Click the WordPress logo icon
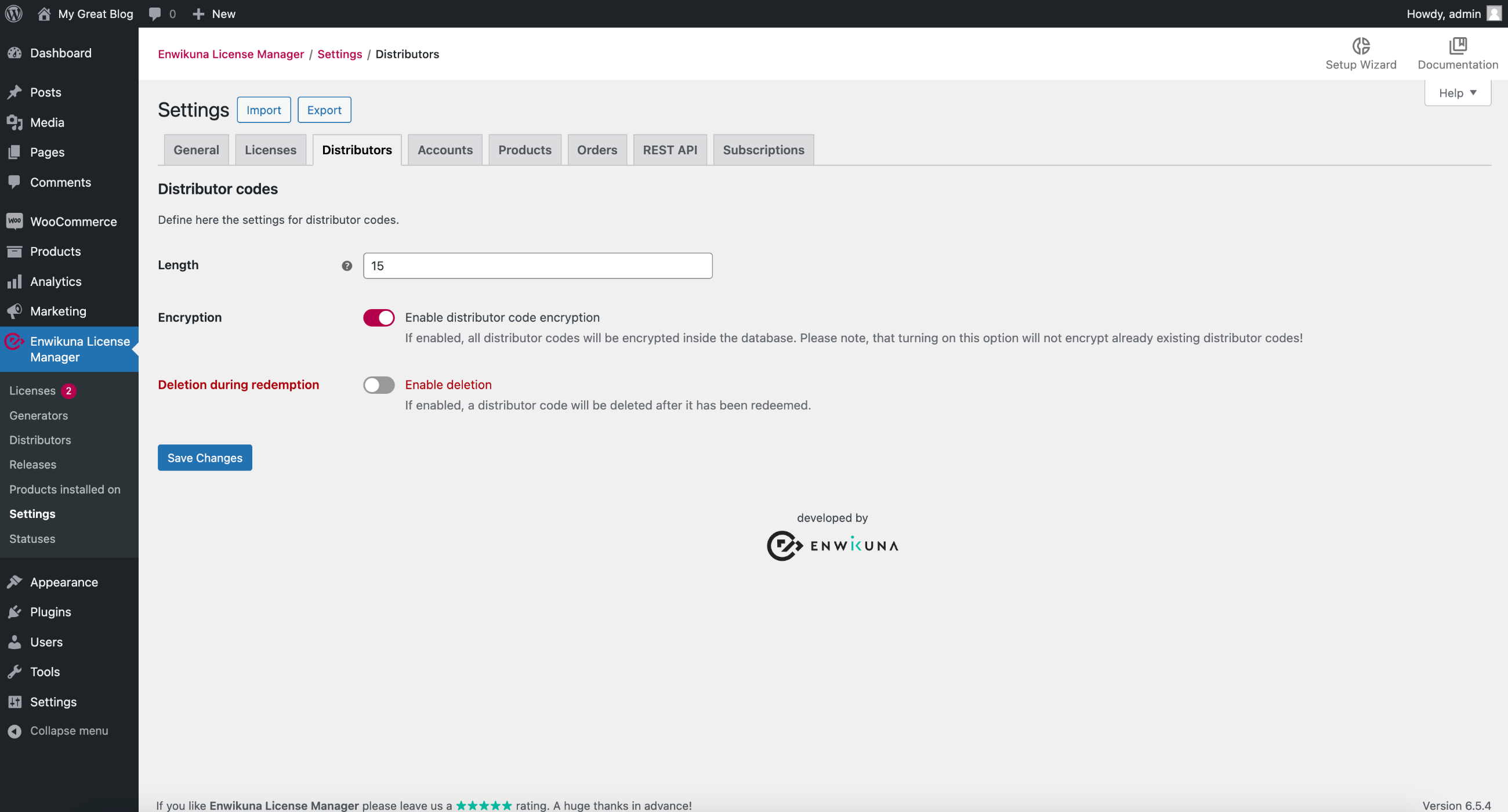This screenshot has width=1508, height=812. pos(13,13)
